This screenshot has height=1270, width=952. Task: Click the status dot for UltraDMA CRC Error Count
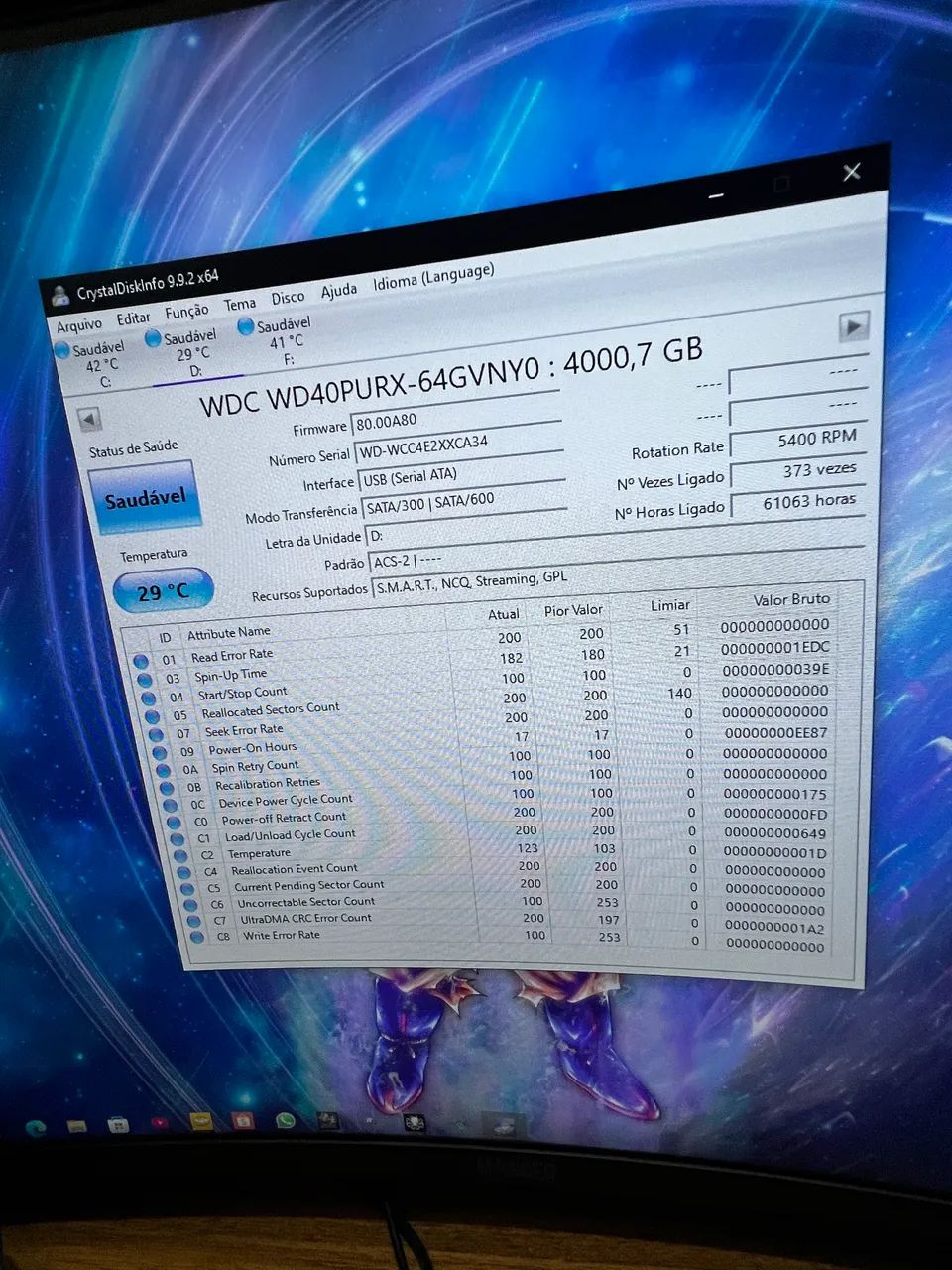pos(194,922)
